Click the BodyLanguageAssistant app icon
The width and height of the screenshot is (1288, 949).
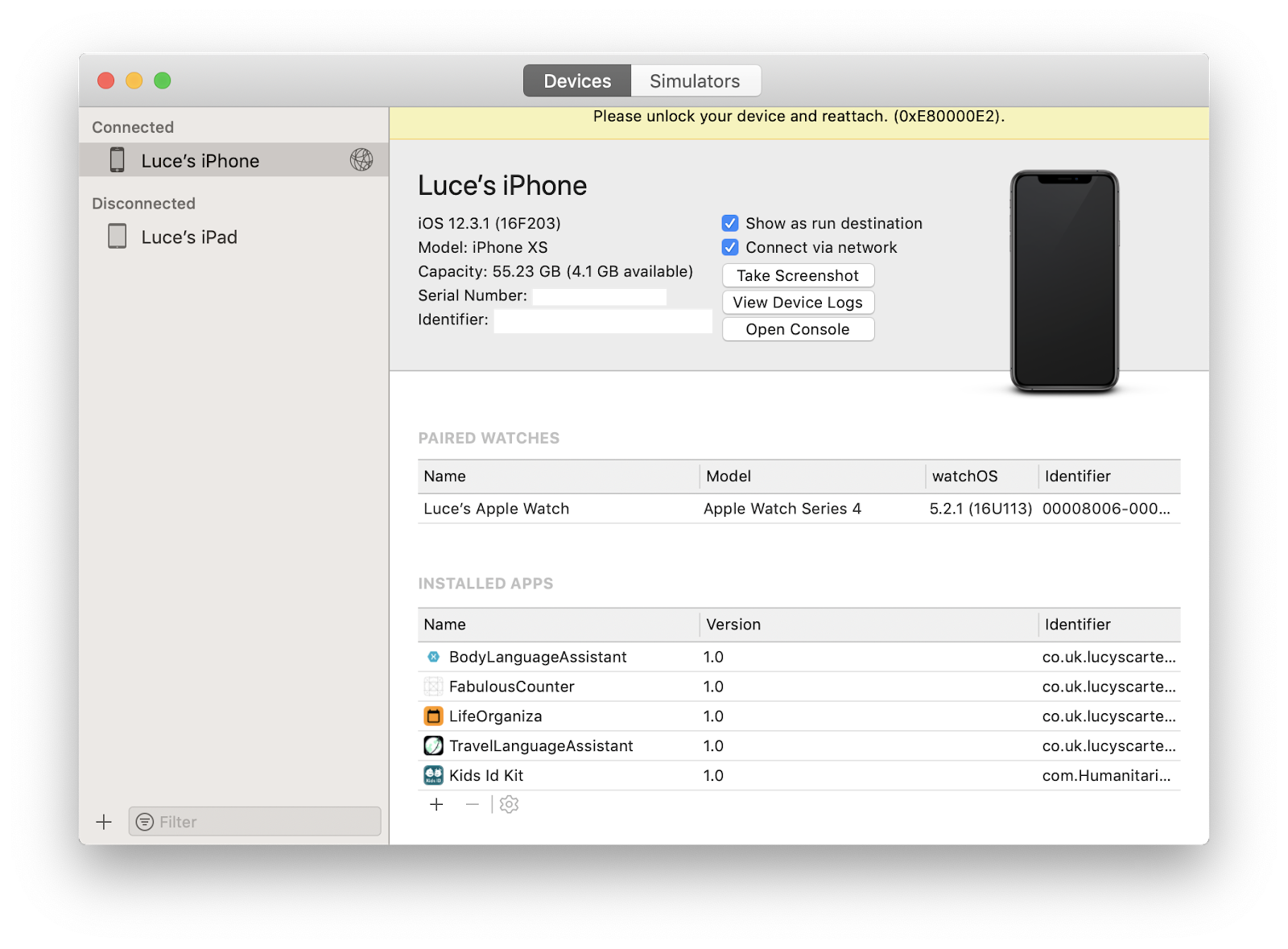click(433, 657)
